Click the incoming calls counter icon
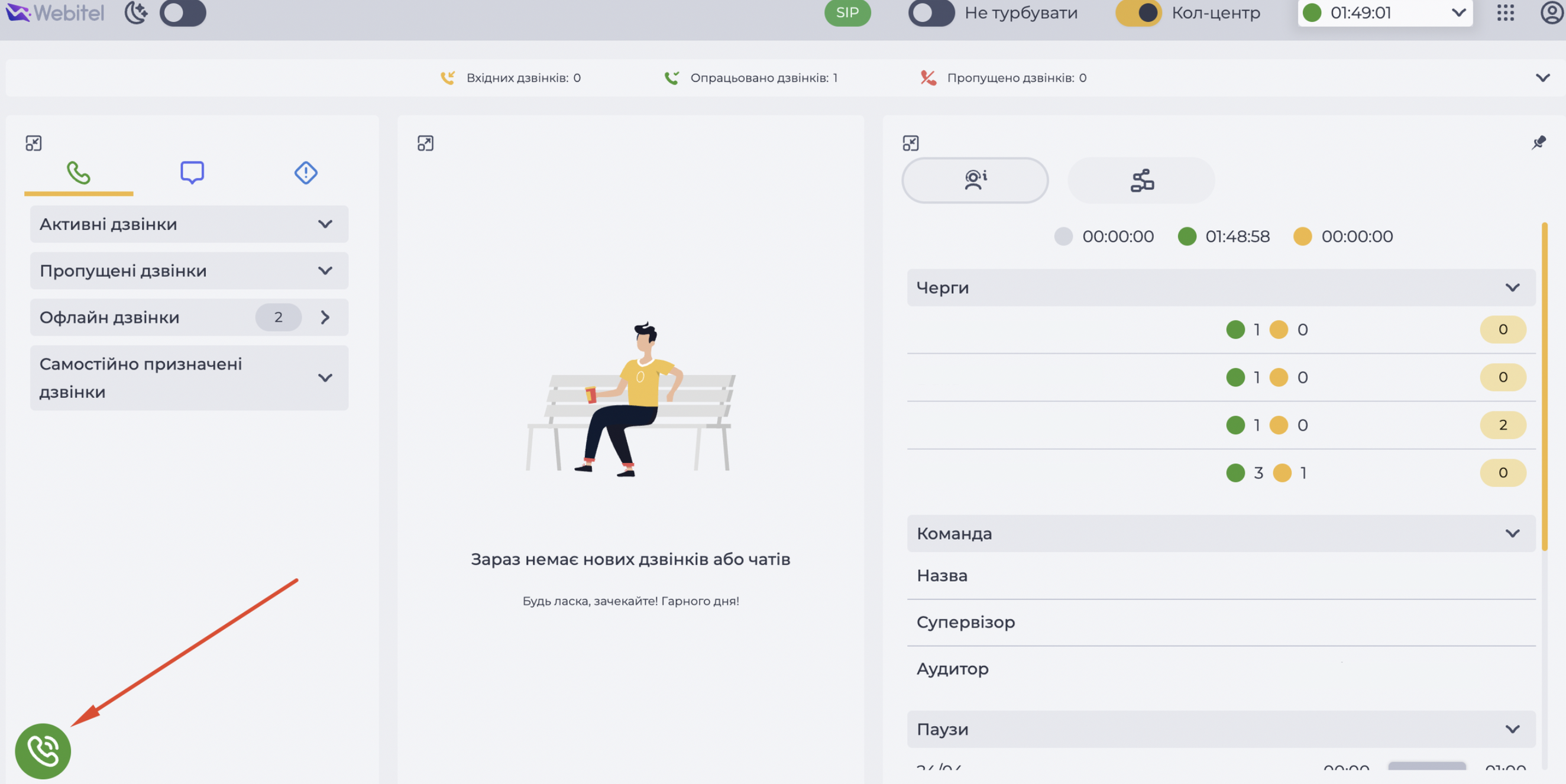 (448, 78)
